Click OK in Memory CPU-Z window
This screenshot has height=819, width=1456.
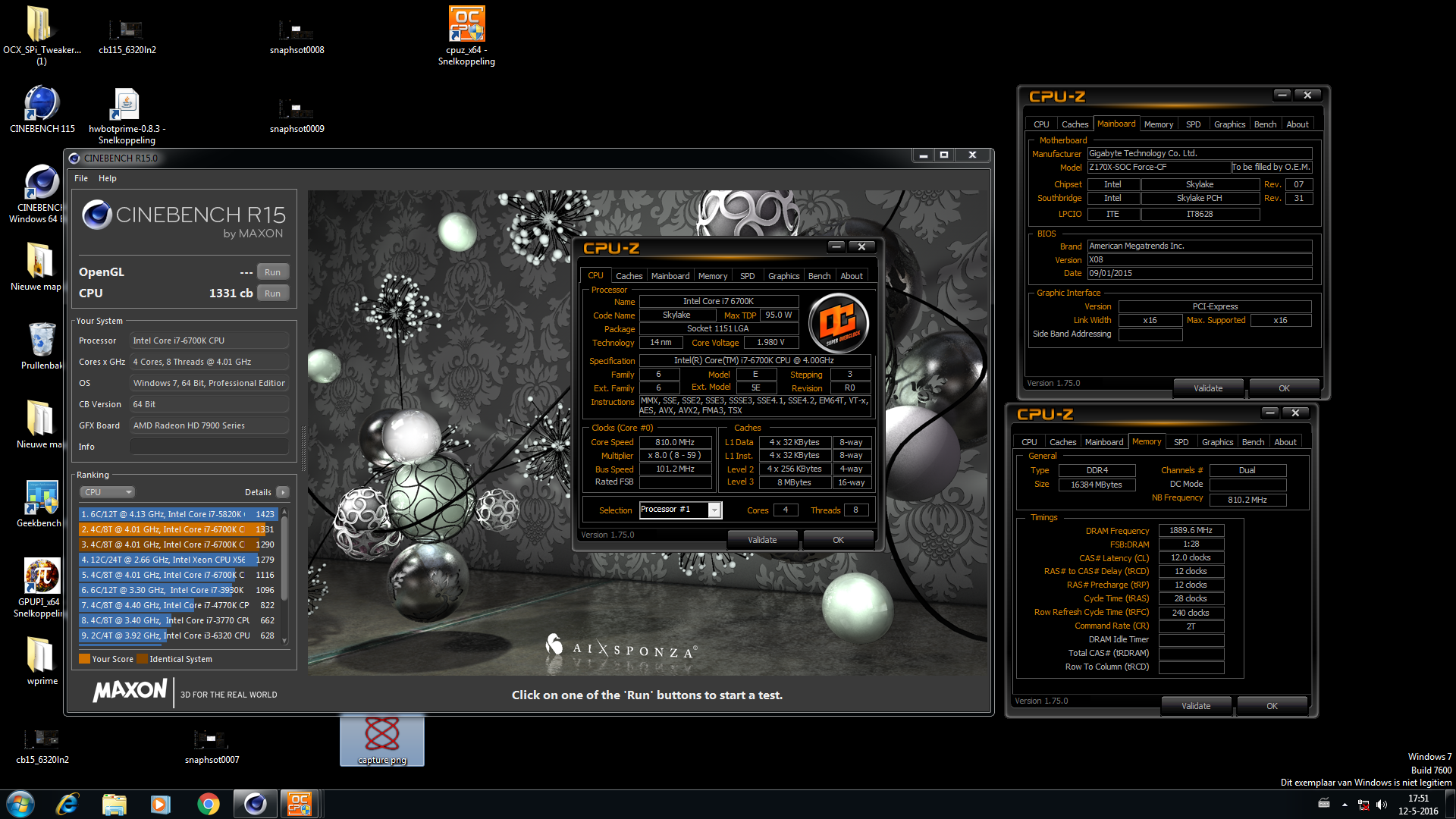click(x=1272, y=706)
